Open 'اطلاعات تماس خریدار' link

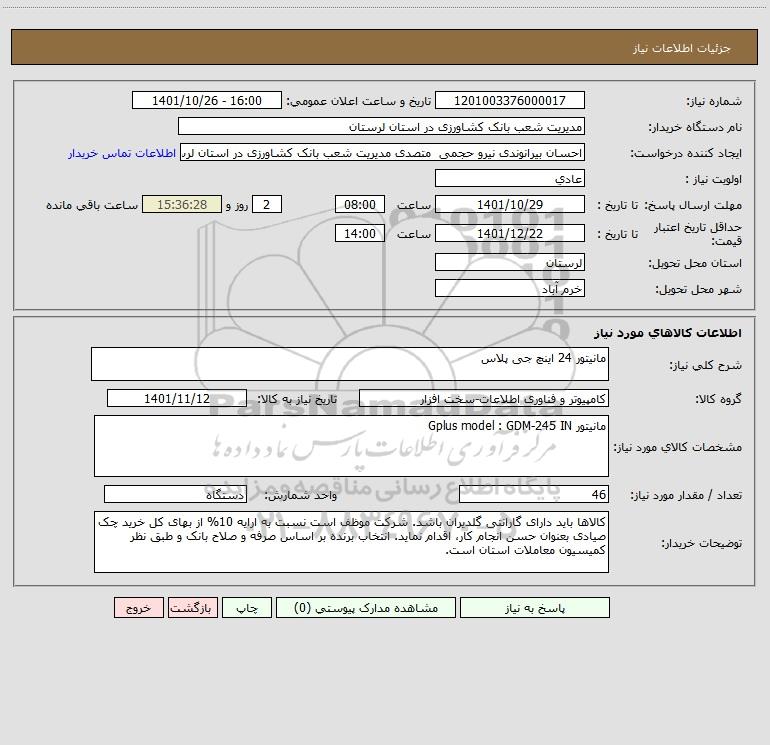122,153
